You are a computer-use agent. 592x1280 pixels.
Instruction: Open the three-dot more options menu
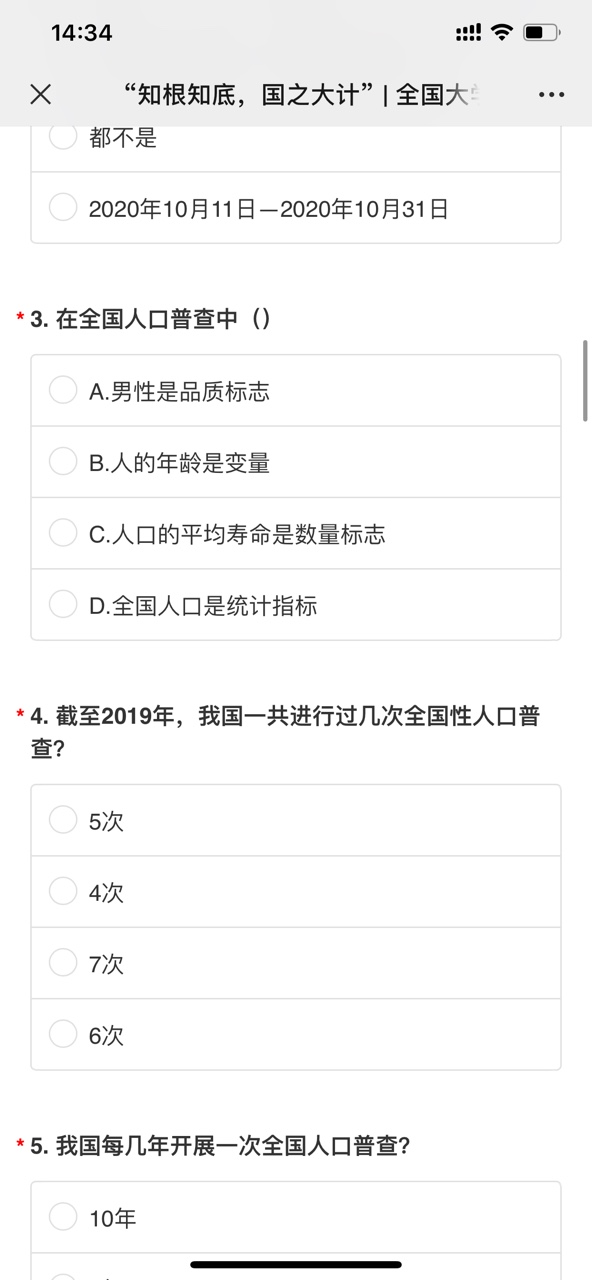[551, 95]
